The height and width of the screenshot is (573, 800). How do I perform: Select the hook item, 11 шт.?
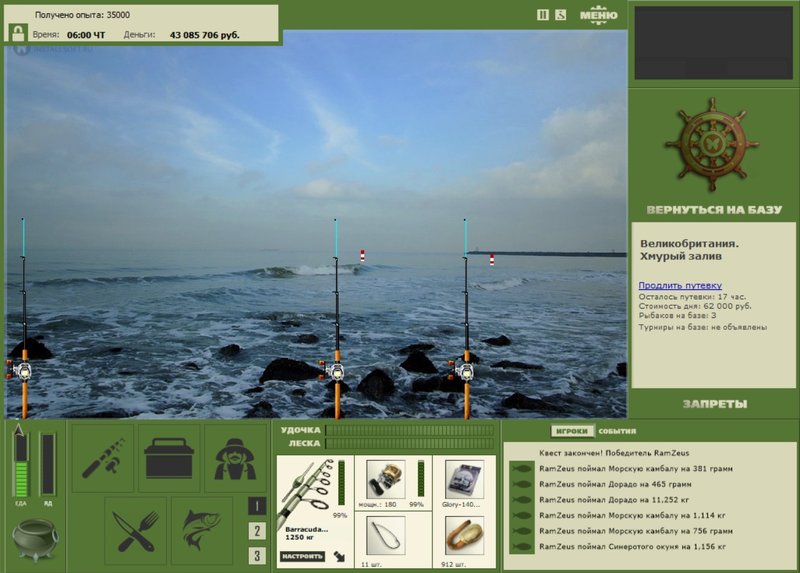386,536
